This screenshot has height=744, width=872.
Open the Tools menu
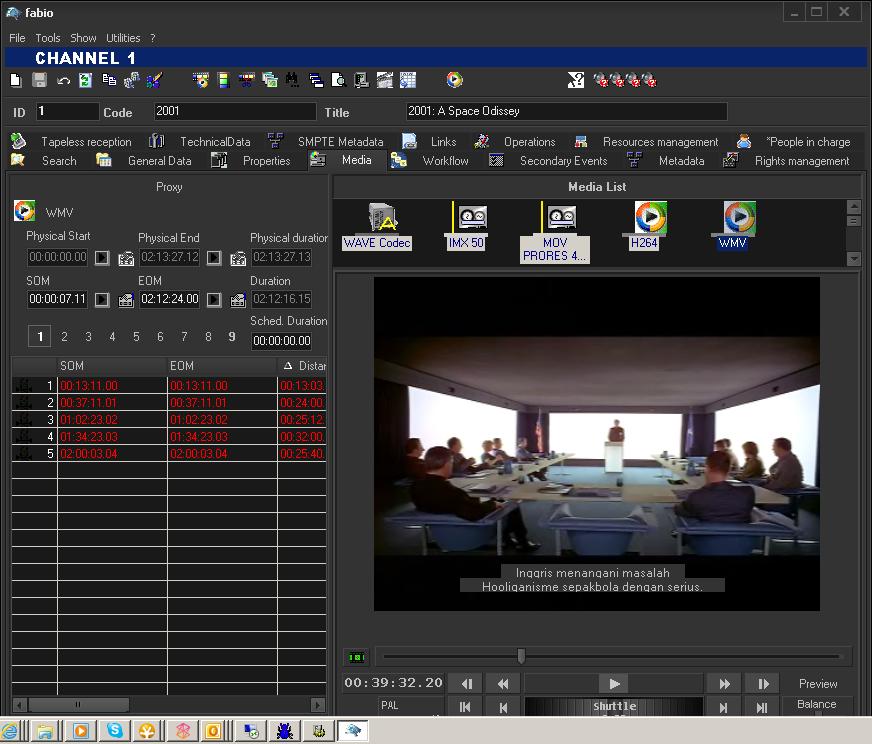(48, 38)
